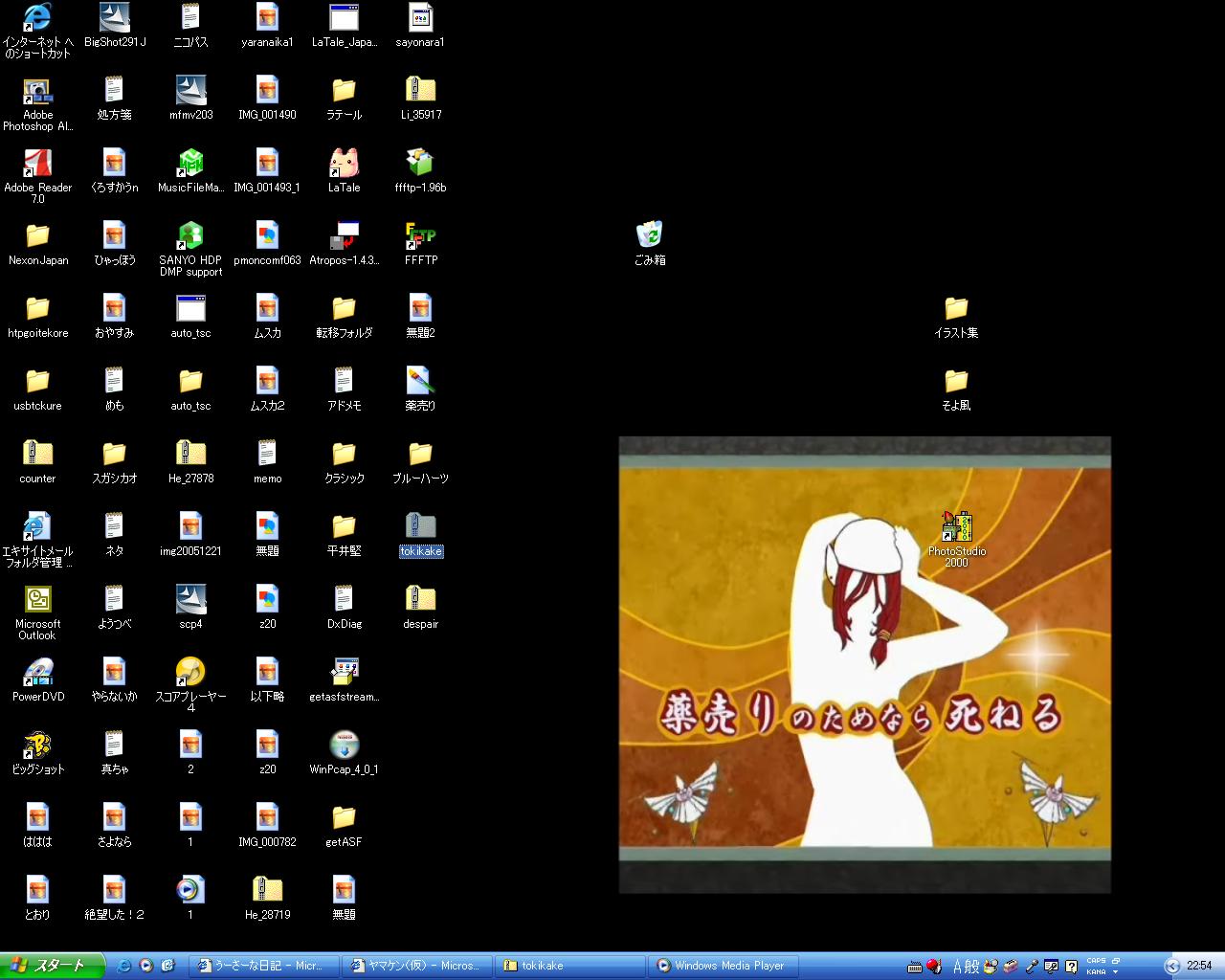1225x980 pixels.
Task: Open the イラスト集 folder
Action: click(x=956, y=316)
